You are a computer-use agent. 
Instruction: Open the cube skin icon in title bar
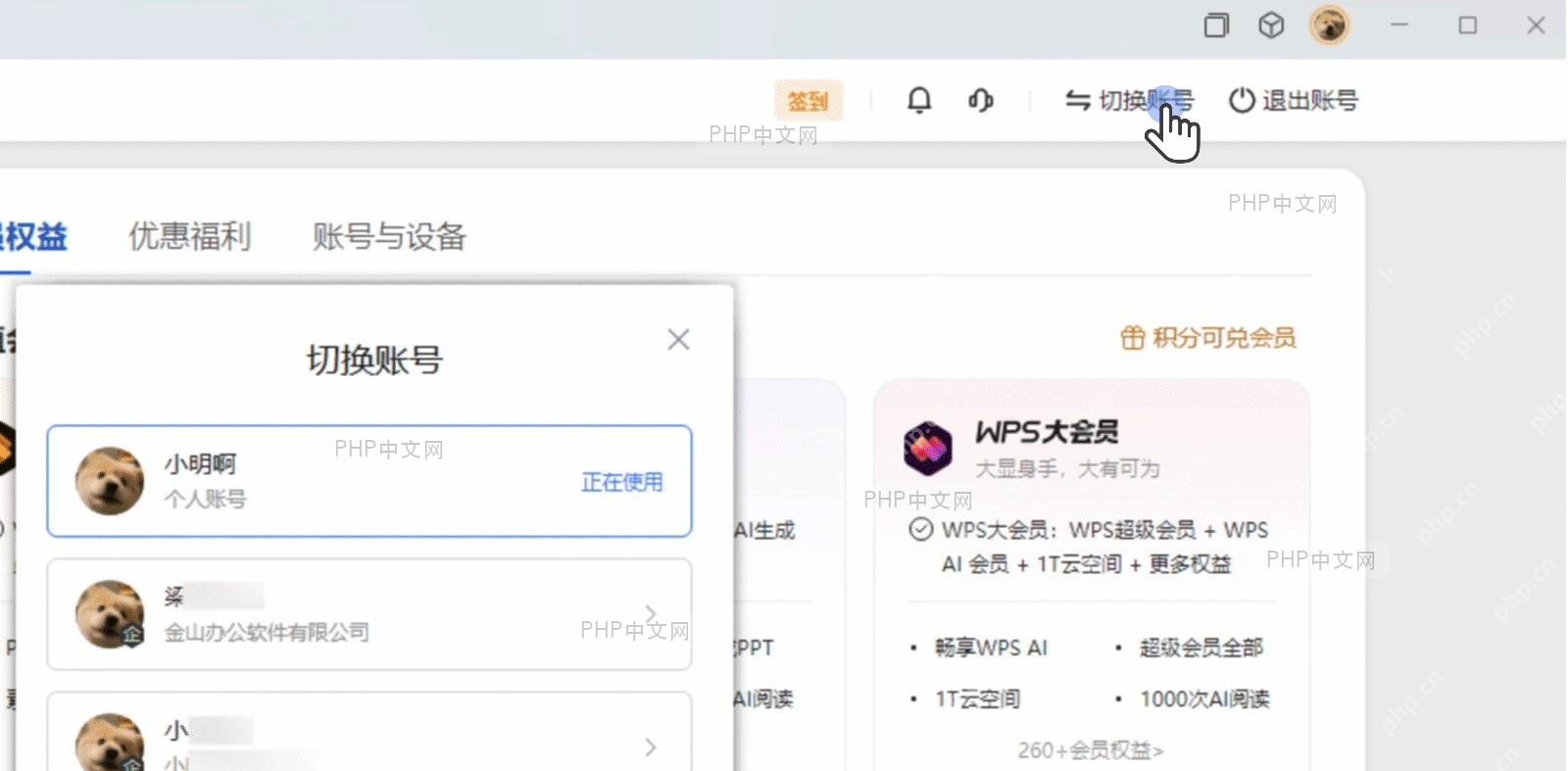pyautogui.click(x=1271, y=25)
